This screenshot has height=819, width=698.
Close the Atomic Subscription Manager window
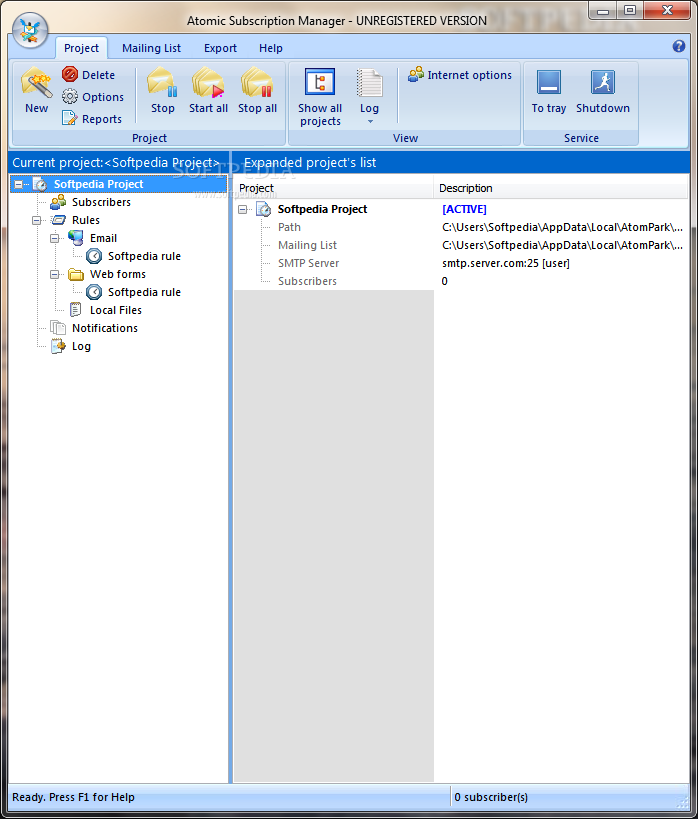667,10
